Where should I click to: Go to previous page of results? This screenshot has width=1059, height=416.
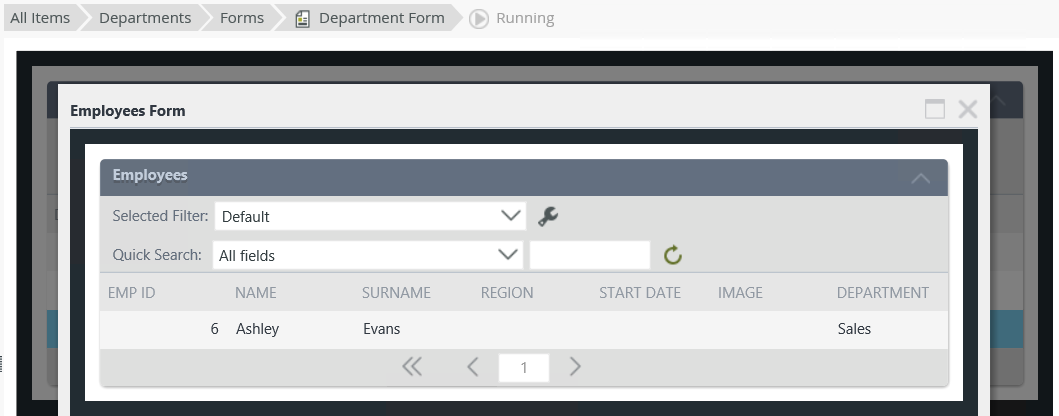(x=473, y=367)
